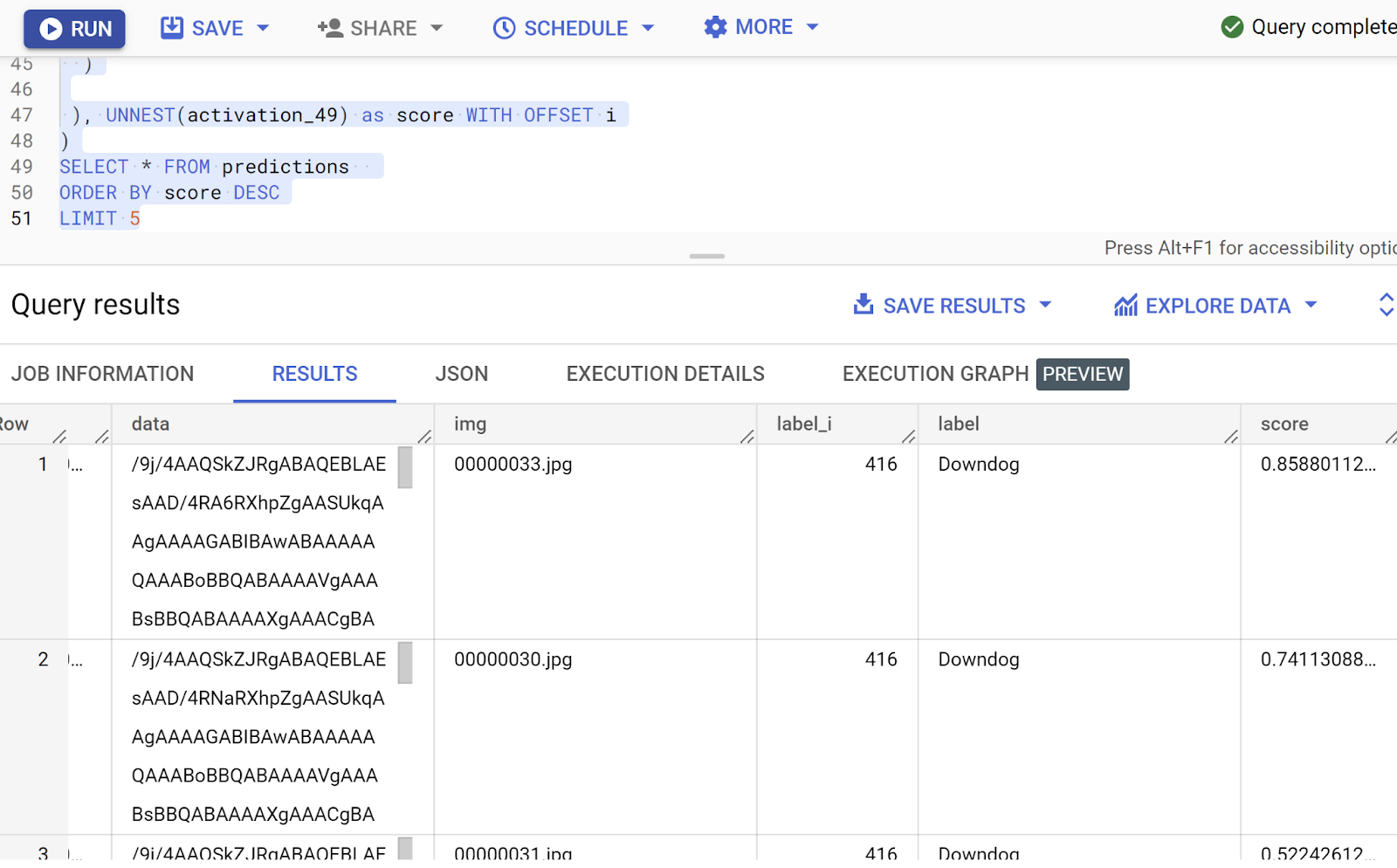The image size is (1397, 868).
Task: Click the SHARE person icon
Action: 330,28
